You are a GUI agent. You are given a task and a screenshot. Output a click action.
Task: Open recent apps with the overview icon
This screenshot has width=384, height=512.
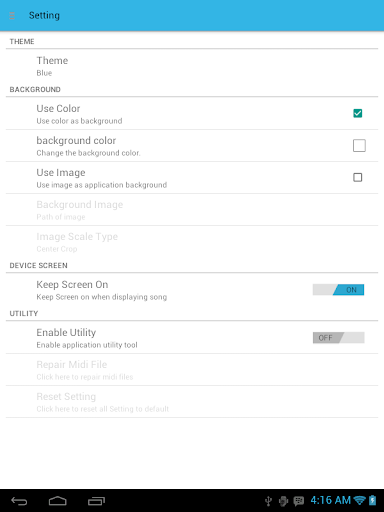96,501
